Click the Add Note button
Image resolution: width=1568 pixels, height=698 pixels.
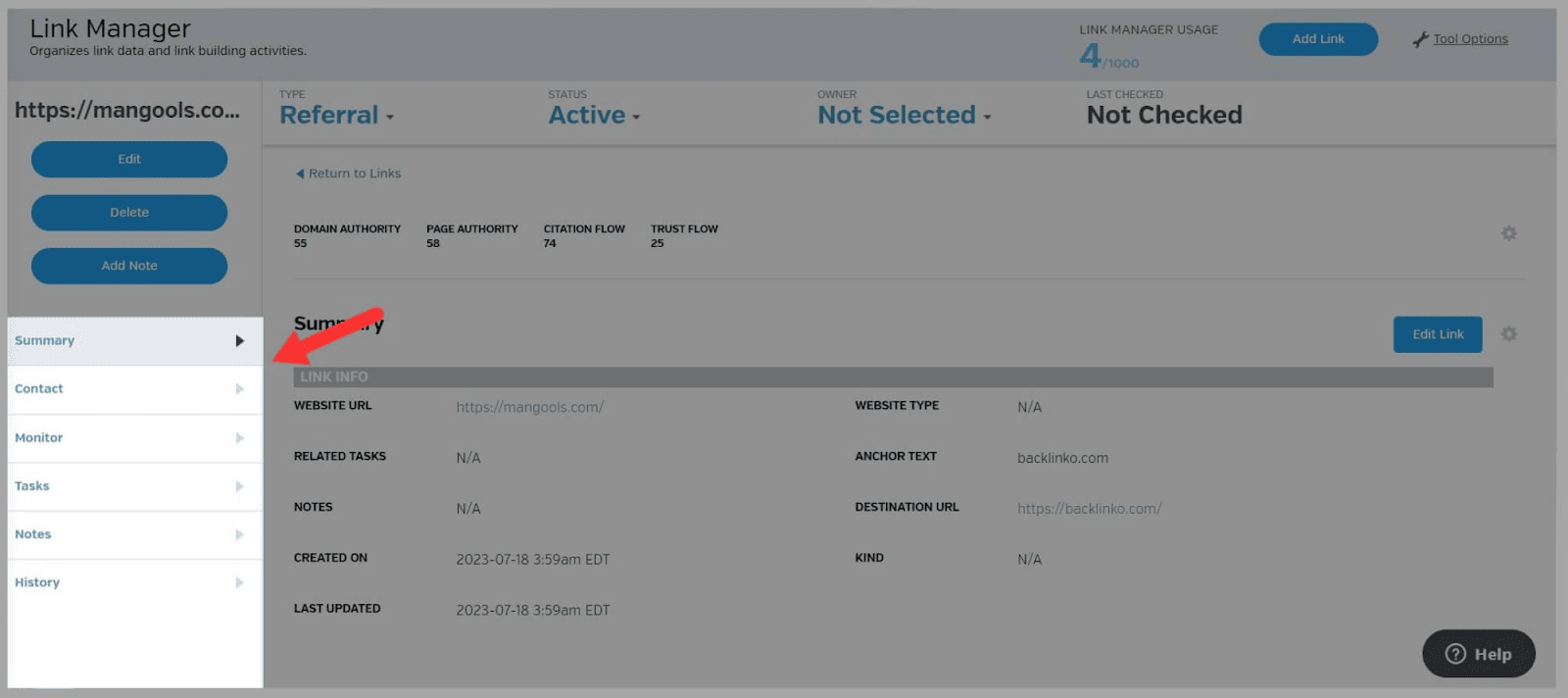tap(129, 266)
